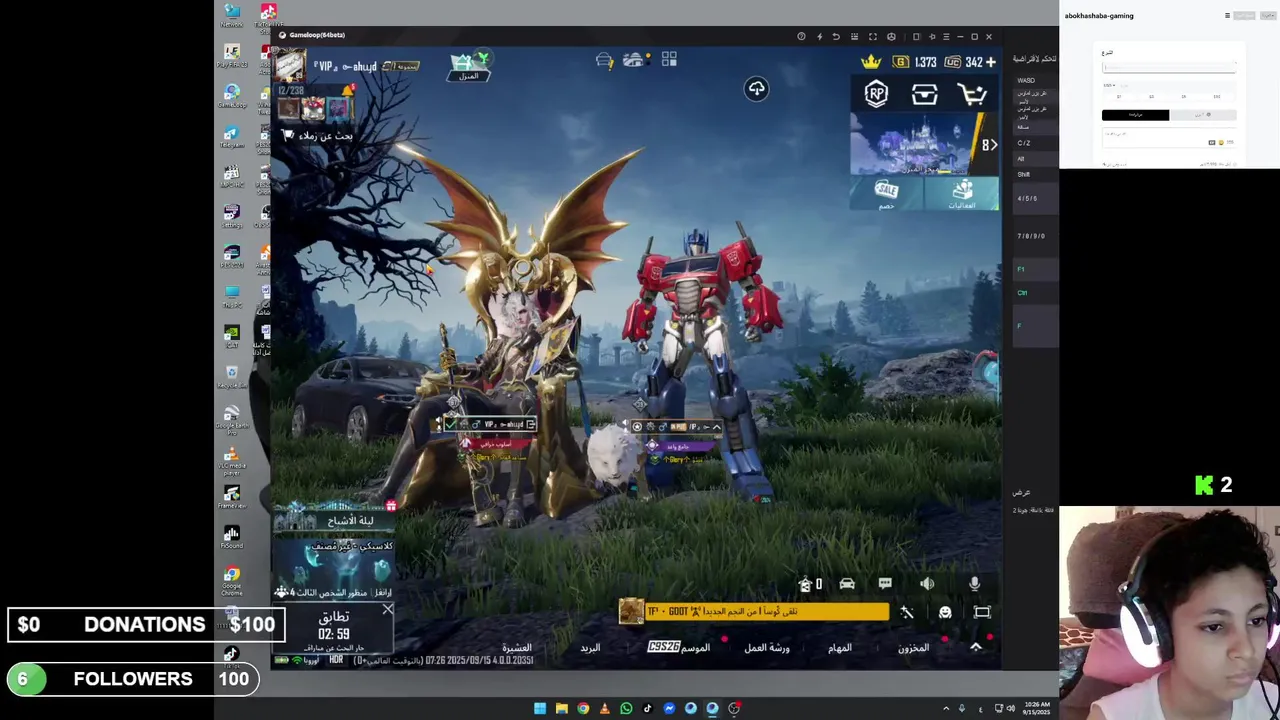
Task: Click Gameloop lightning boost icon
Action: coord(819,37)
